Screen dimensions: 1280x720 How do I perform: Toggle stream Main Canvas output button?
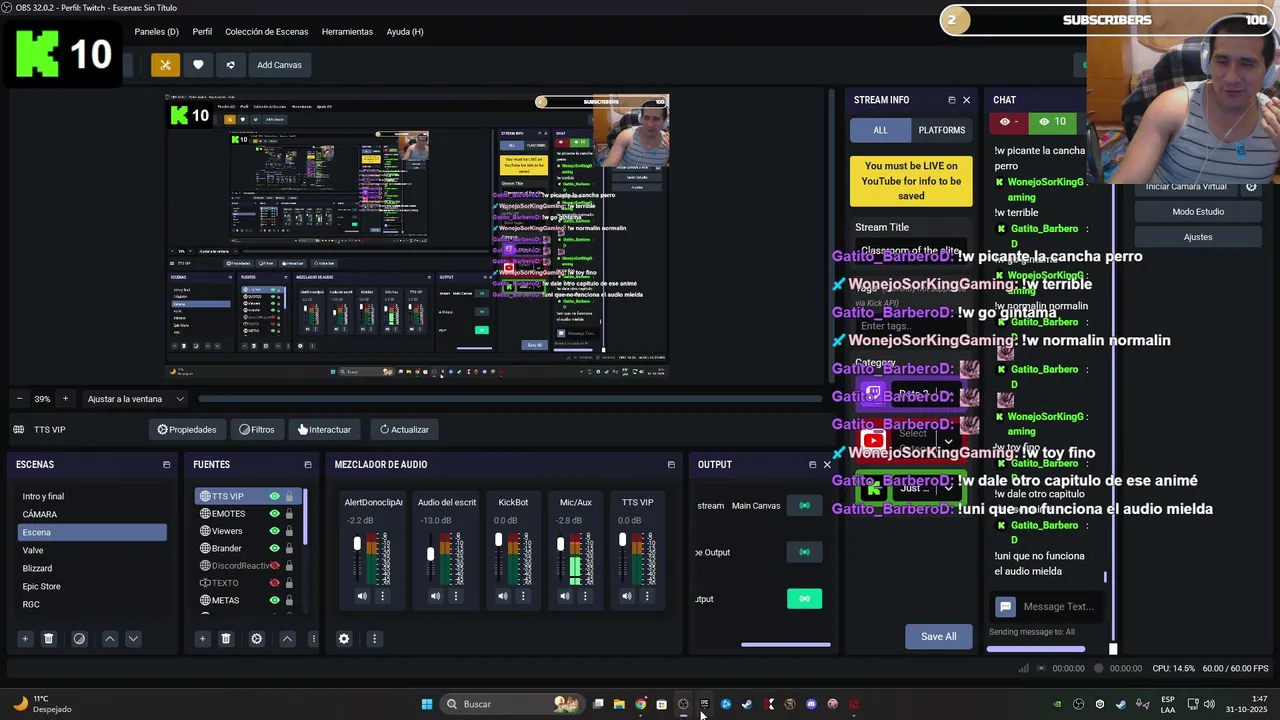804,505
